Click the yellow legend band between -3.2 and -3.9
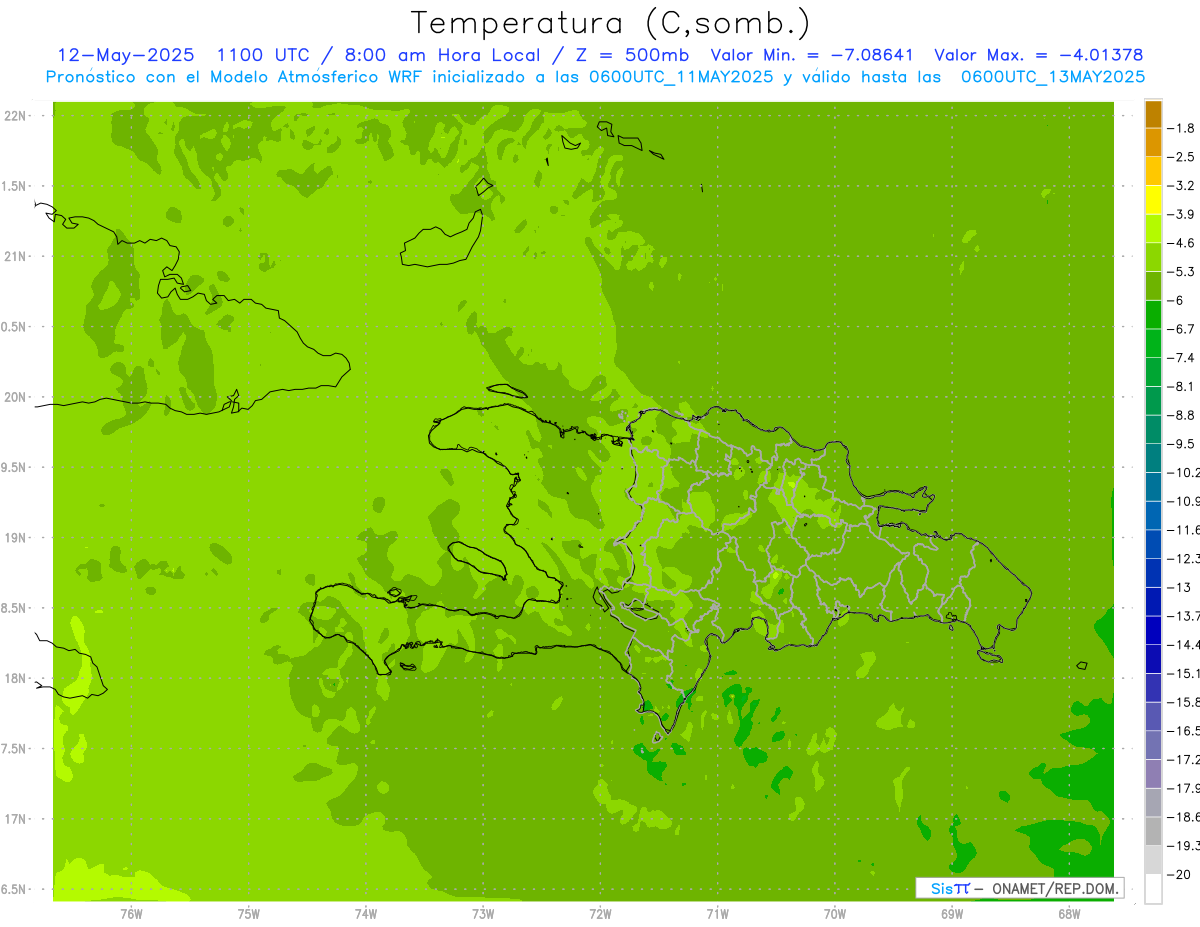 1153,200
